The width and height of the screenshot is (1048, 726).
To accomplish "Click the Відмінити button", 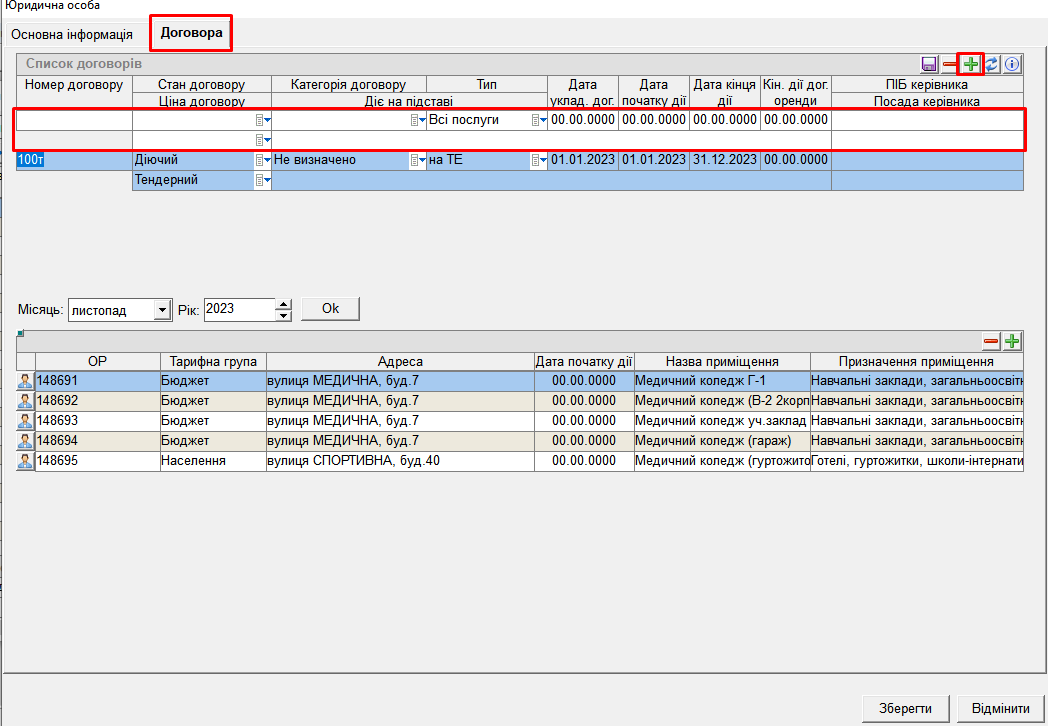I will click(1000, 708).
